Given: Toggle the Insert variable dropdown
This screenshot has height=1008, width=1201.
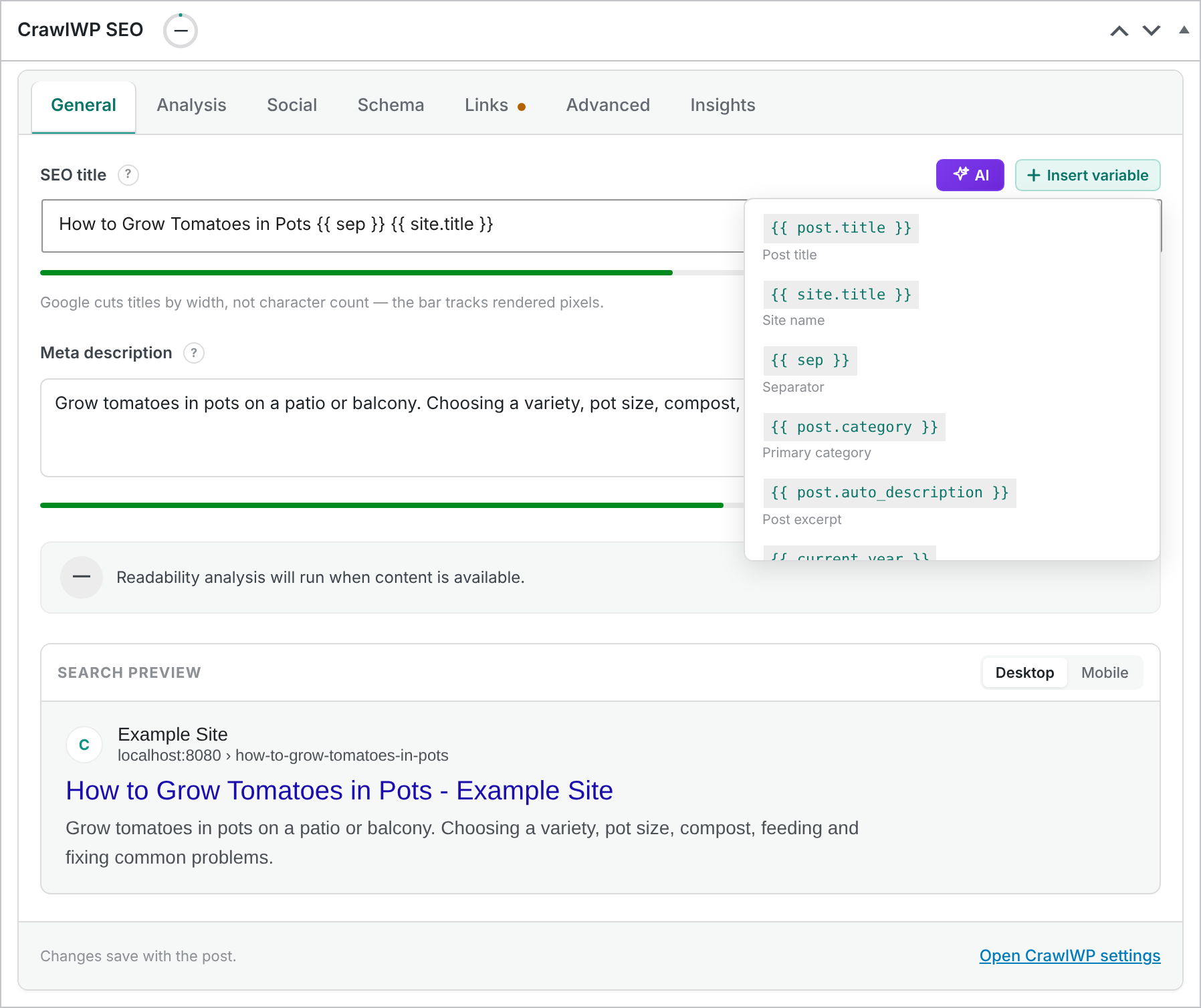Looking at the screenshot, I should point(1088,175).
